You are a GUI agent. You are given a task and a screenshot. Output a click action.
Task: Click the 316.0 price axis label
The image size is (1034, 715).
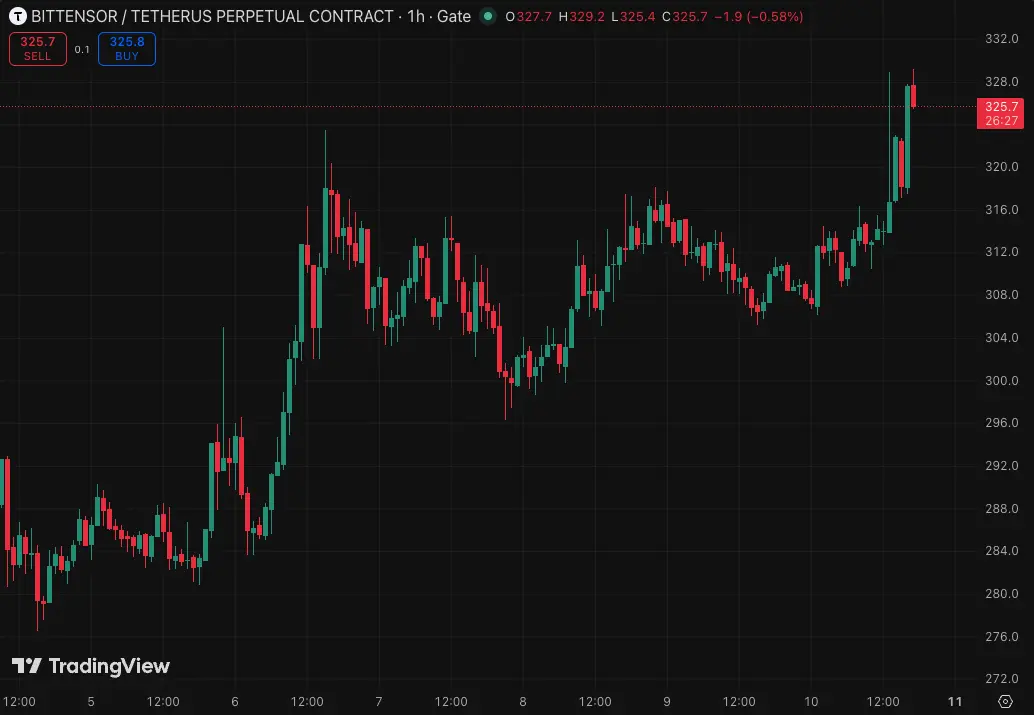1002,210
